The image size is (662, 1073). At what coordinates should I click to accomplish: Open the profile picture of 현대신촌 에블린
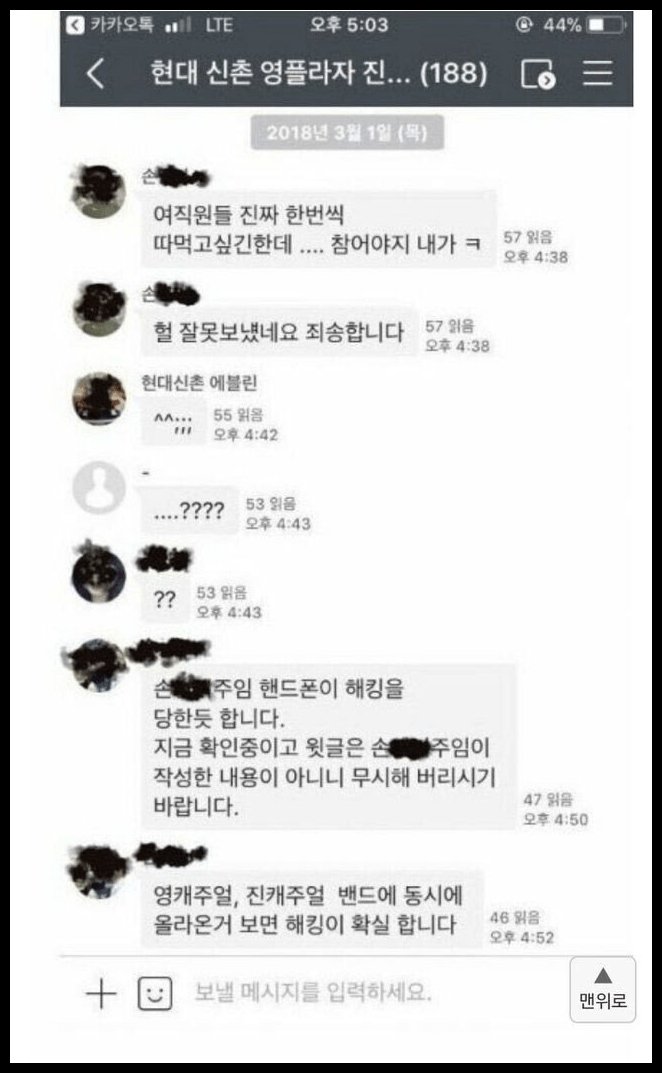[x=99, y=398]
